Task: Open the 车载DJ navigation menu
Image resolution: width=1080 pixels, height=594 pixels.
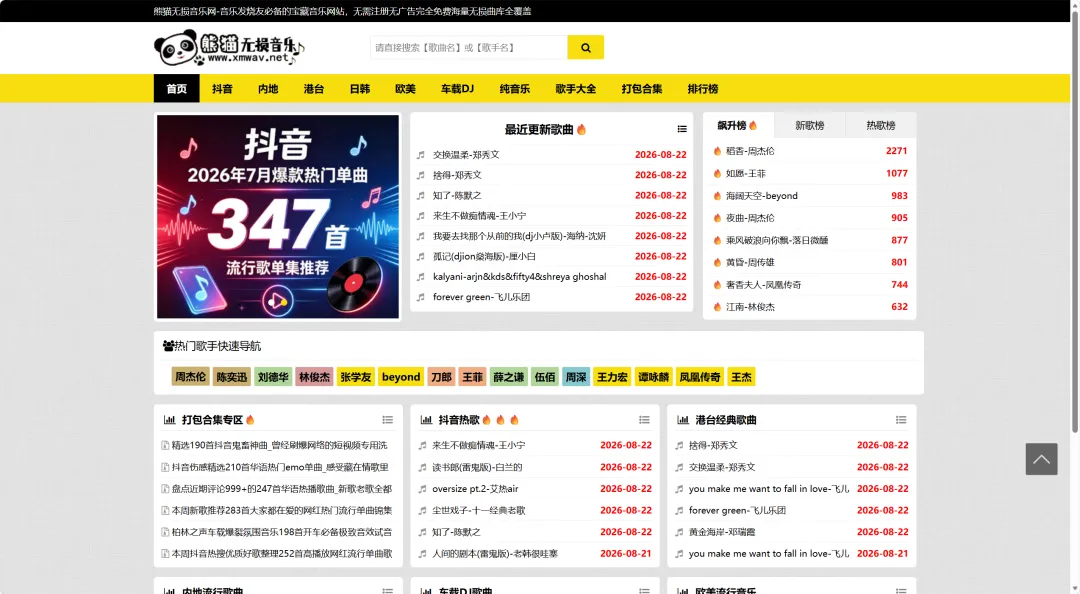Action: pyautogui.click(x=457, y=88)
